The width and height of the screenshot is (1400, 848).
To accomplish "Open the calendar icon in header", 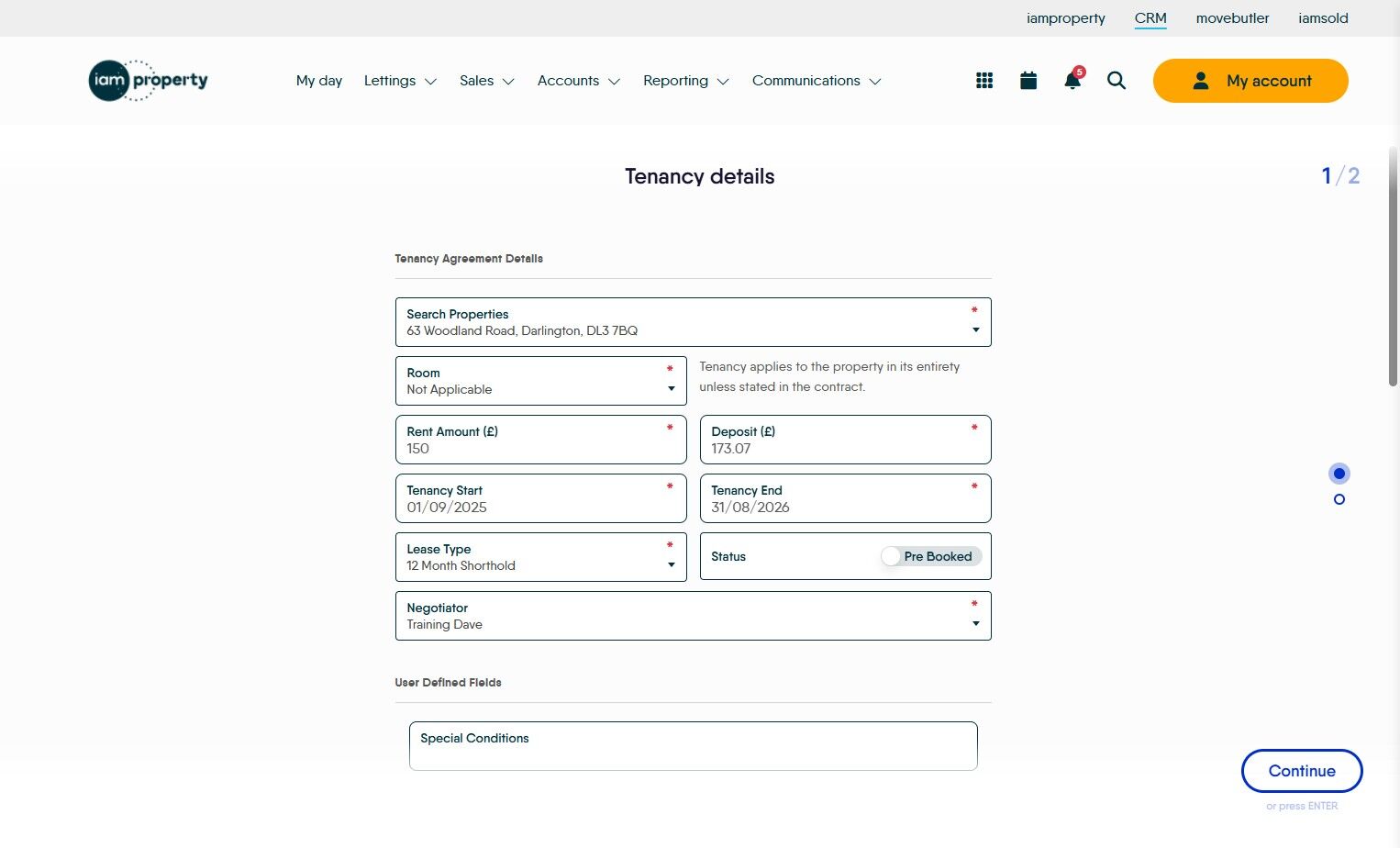I will [x=1028, y=81].
